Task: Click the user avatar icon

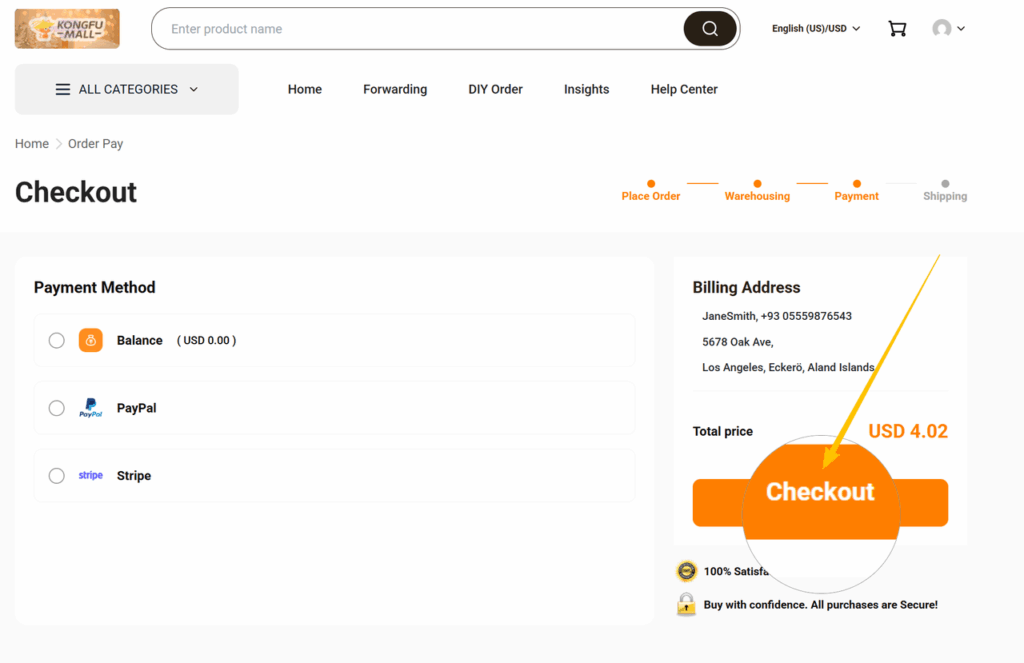Action: coord(941,29)
